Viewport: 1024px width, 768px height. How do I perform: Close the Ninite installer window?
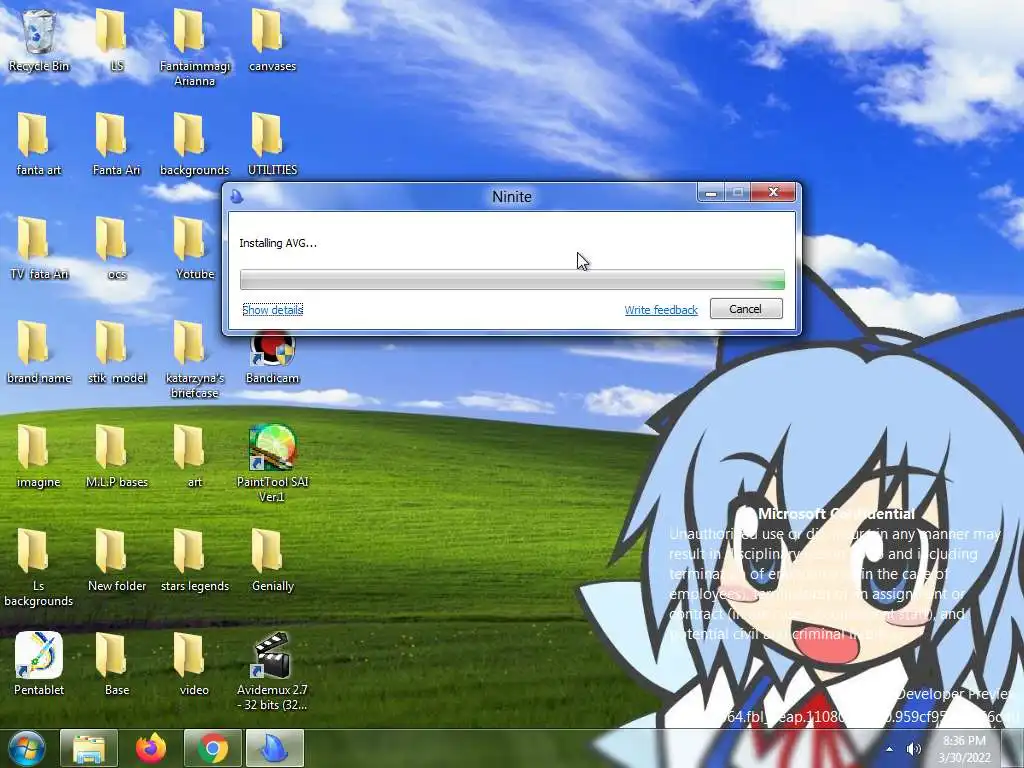(x=773, y=192)
